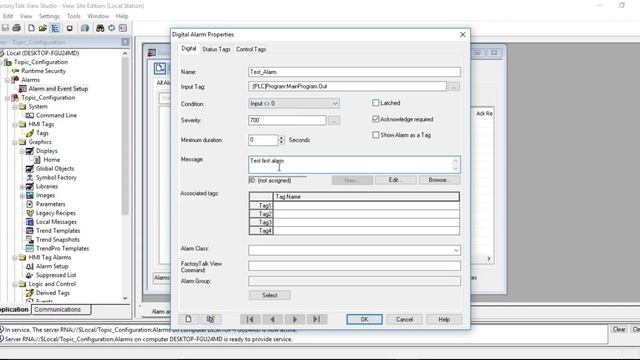Image resolution: width=640 pixels, height=360 pixels.
Task: Select the Digital tab
Action: click(189, 49)
